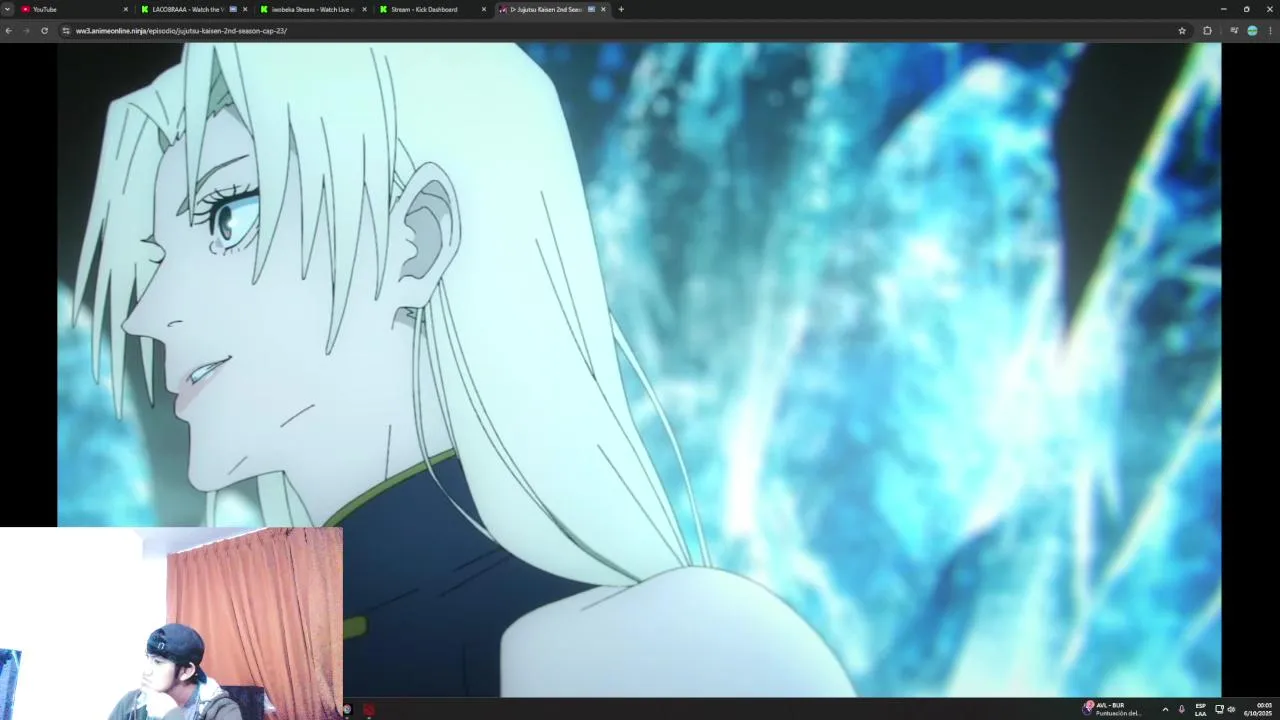The height and width of the screenshot is (720, 1280).
Task: Open the AVL - BUR score widget
Action: pyautogui.click(x=1112, y=709)
